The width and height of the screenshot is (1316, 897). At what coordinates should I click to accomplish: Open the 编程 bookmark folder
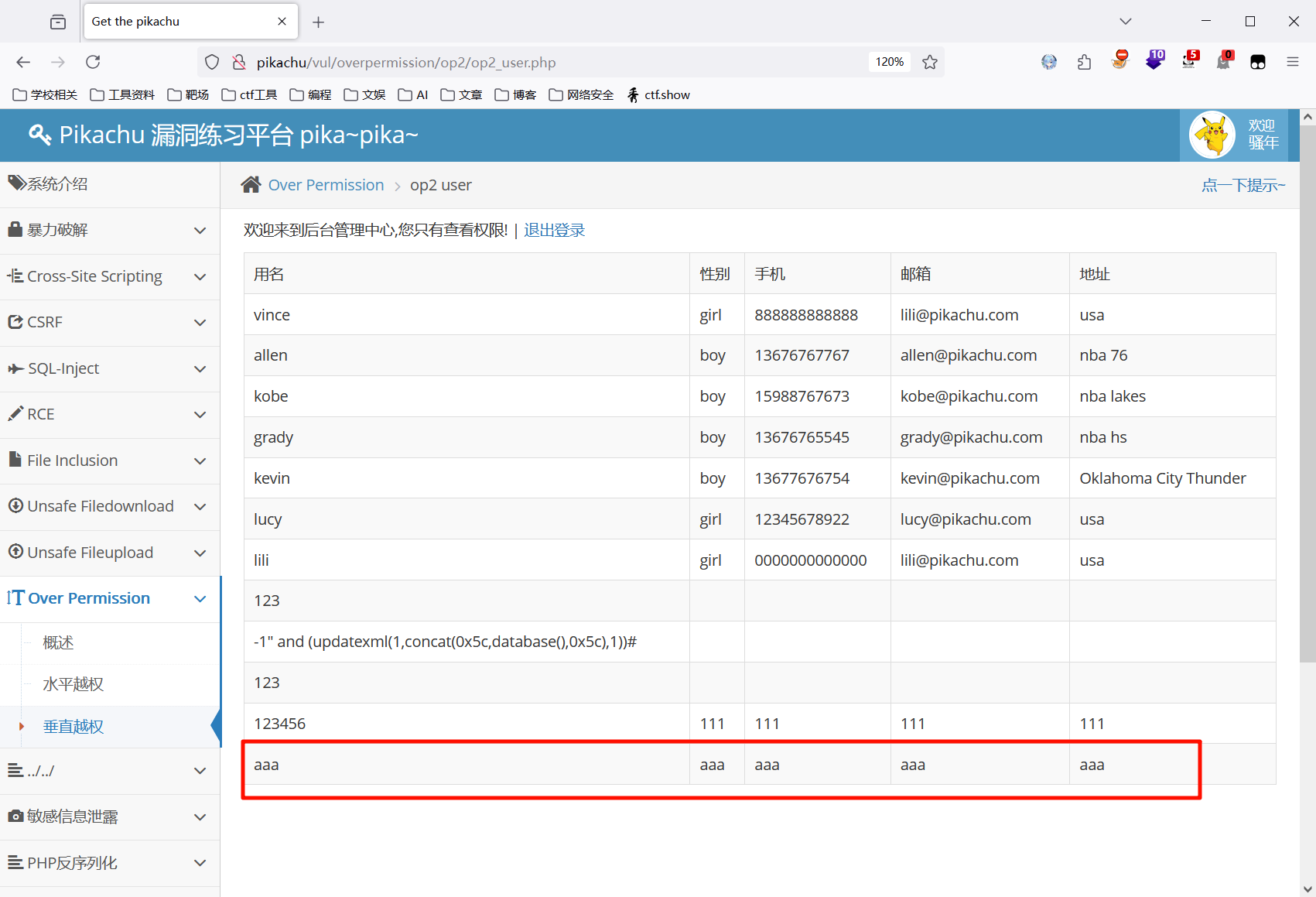[x=310, y=94]
